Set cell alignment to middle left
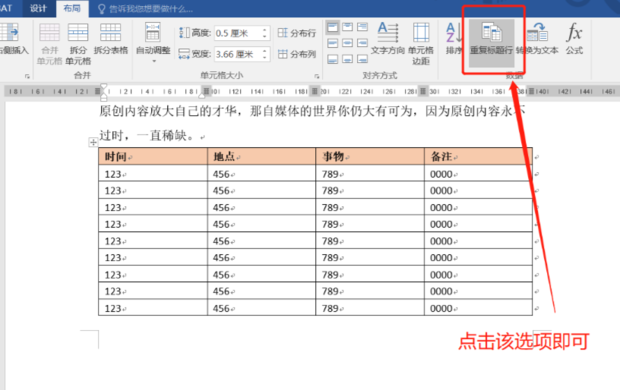Viewport: 620px width, 390px height. [333, 43]
